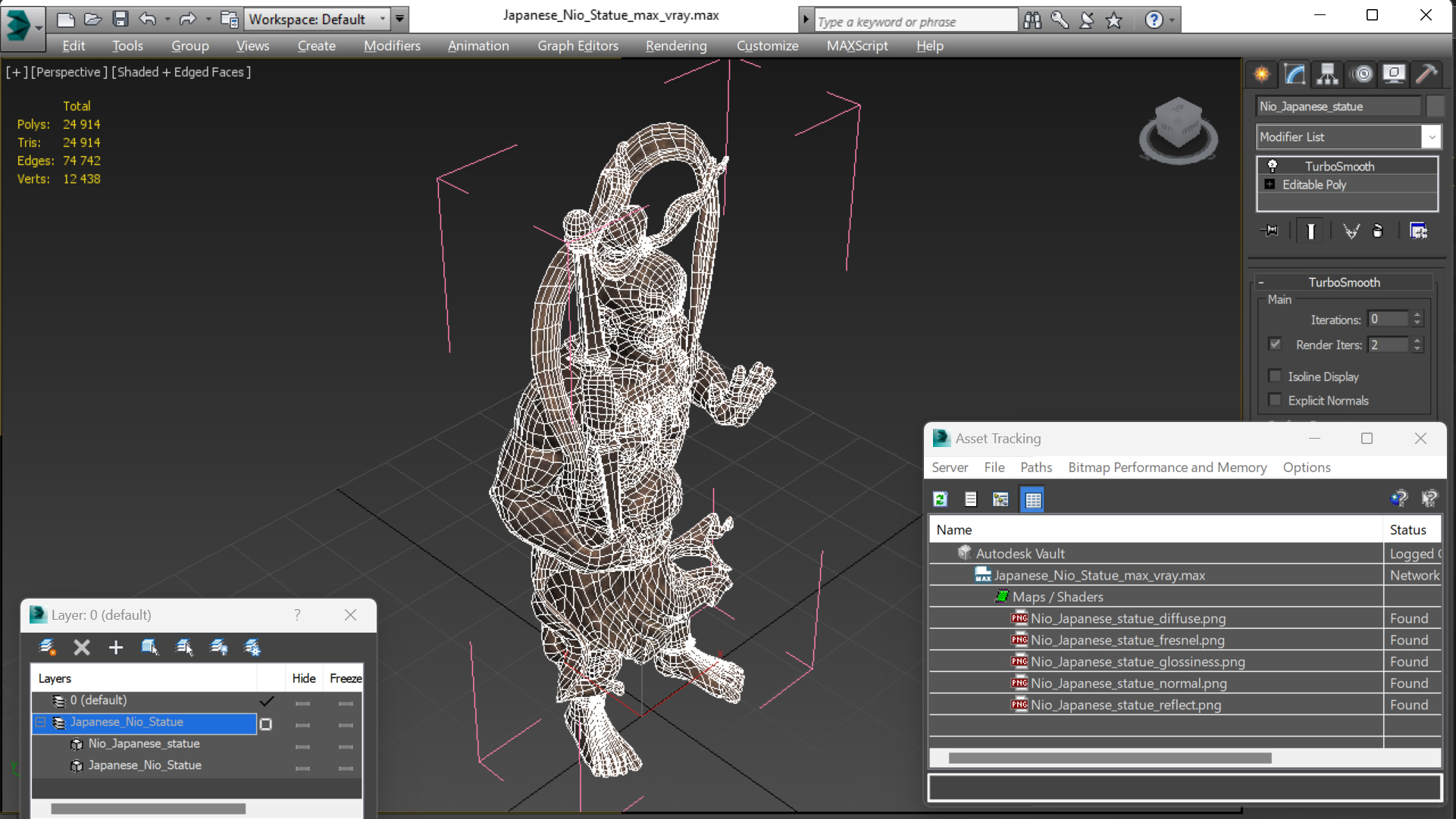The image size is (1456, 819).
Task: Open the Rendering menu
Action: [676, 45]
